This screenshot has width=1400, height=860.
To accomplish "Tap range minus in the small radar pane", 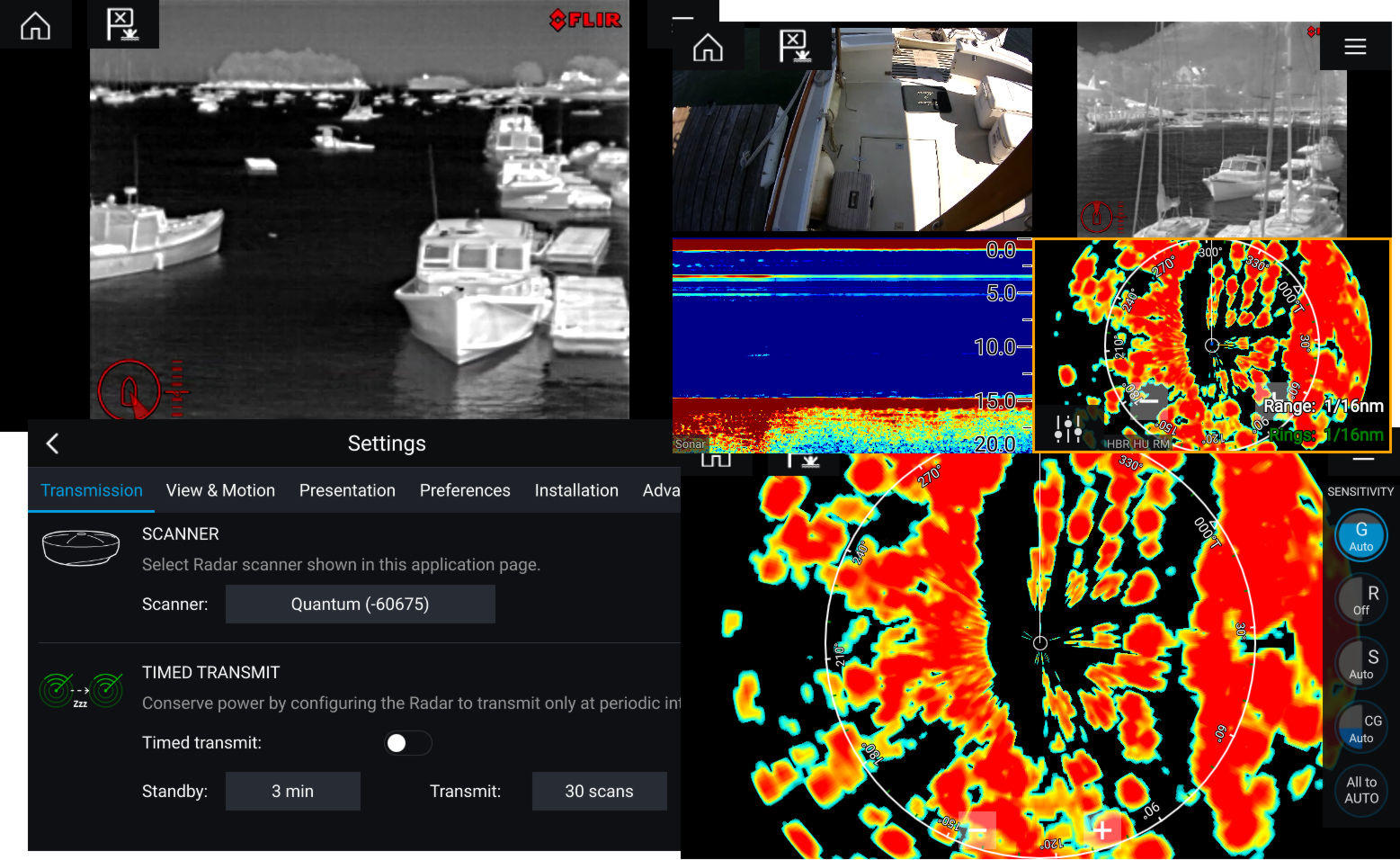I will click(x=1148, y=402).
